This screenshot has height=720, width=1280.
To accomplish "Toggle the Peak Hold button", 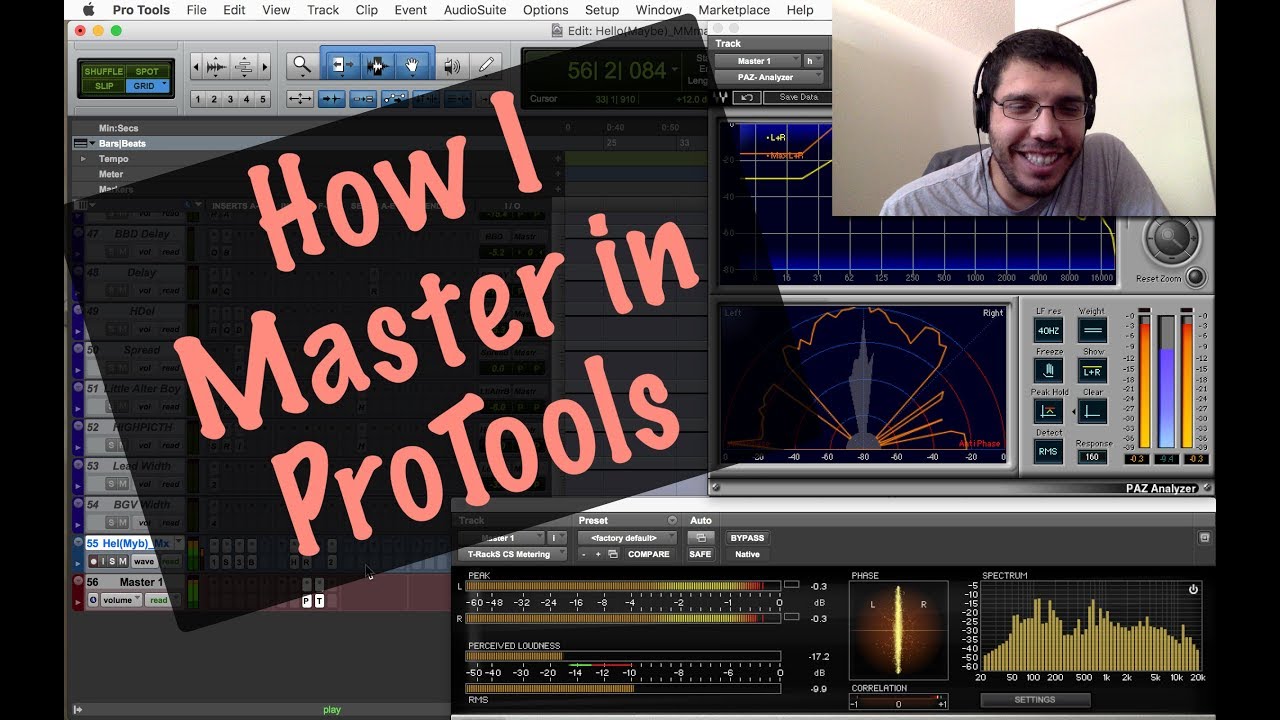I will (x=1048, y=411).
